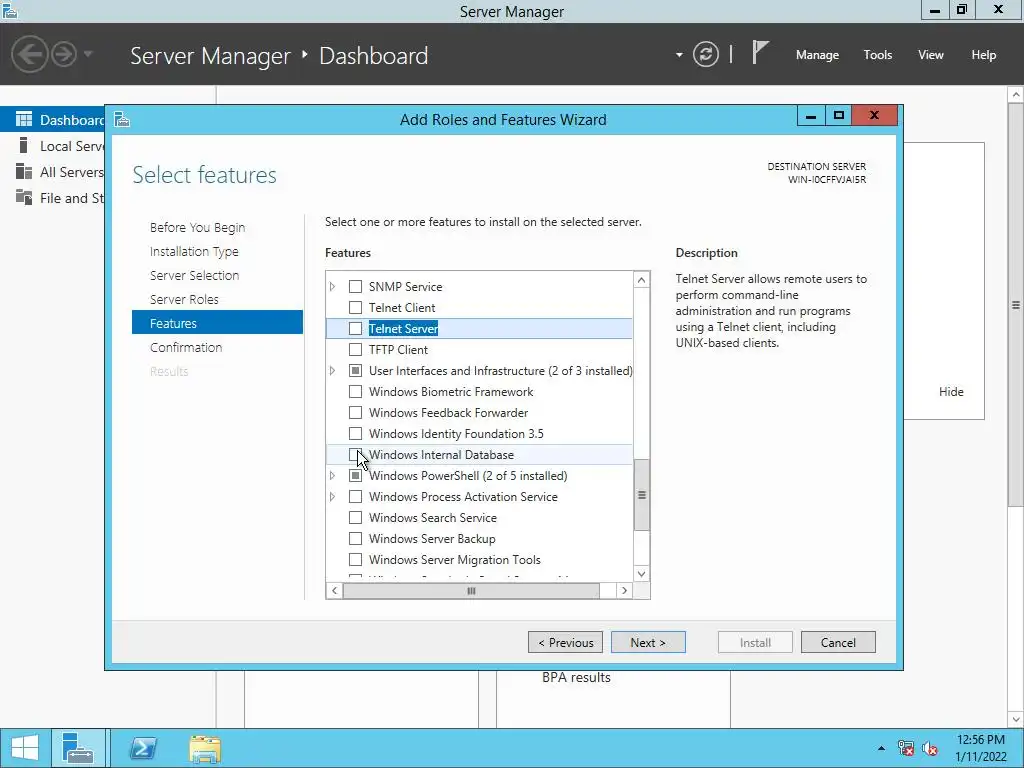Select Local Server icon in sidebar

[x=24, y=145]
